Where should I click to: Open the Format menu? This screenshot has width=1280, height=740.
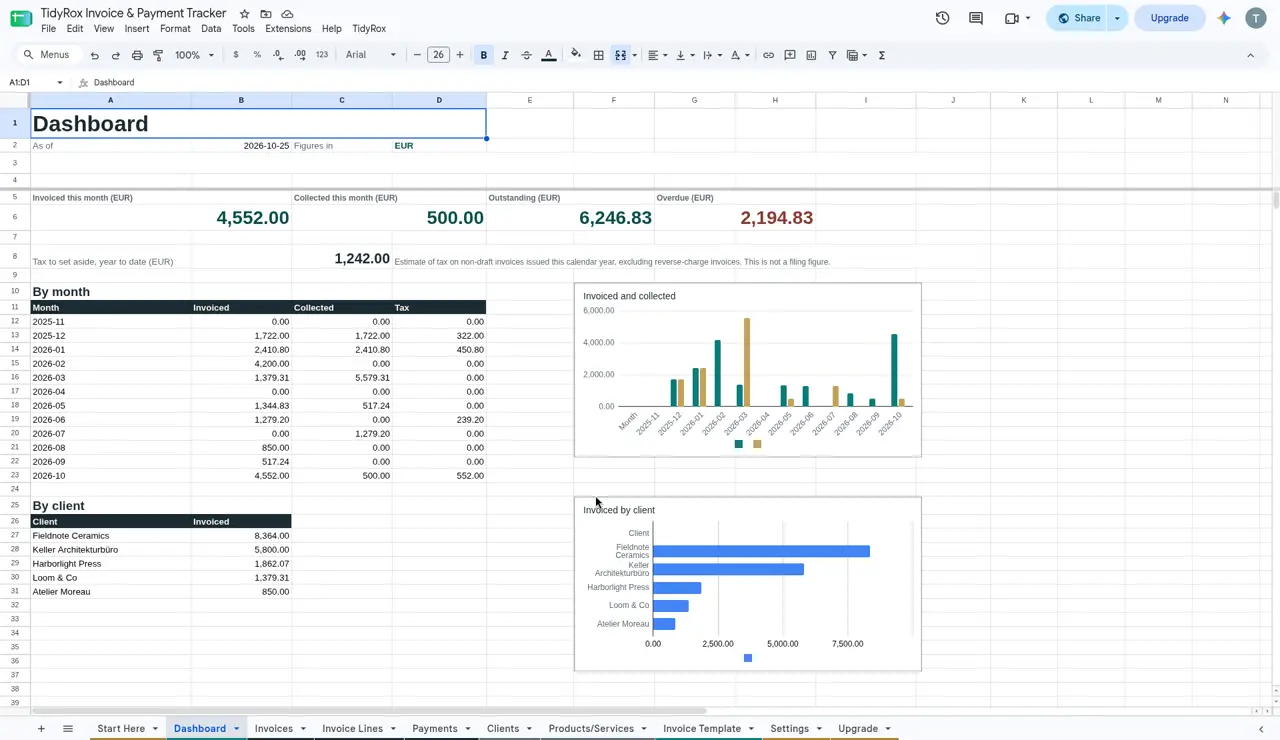[175, 29]
